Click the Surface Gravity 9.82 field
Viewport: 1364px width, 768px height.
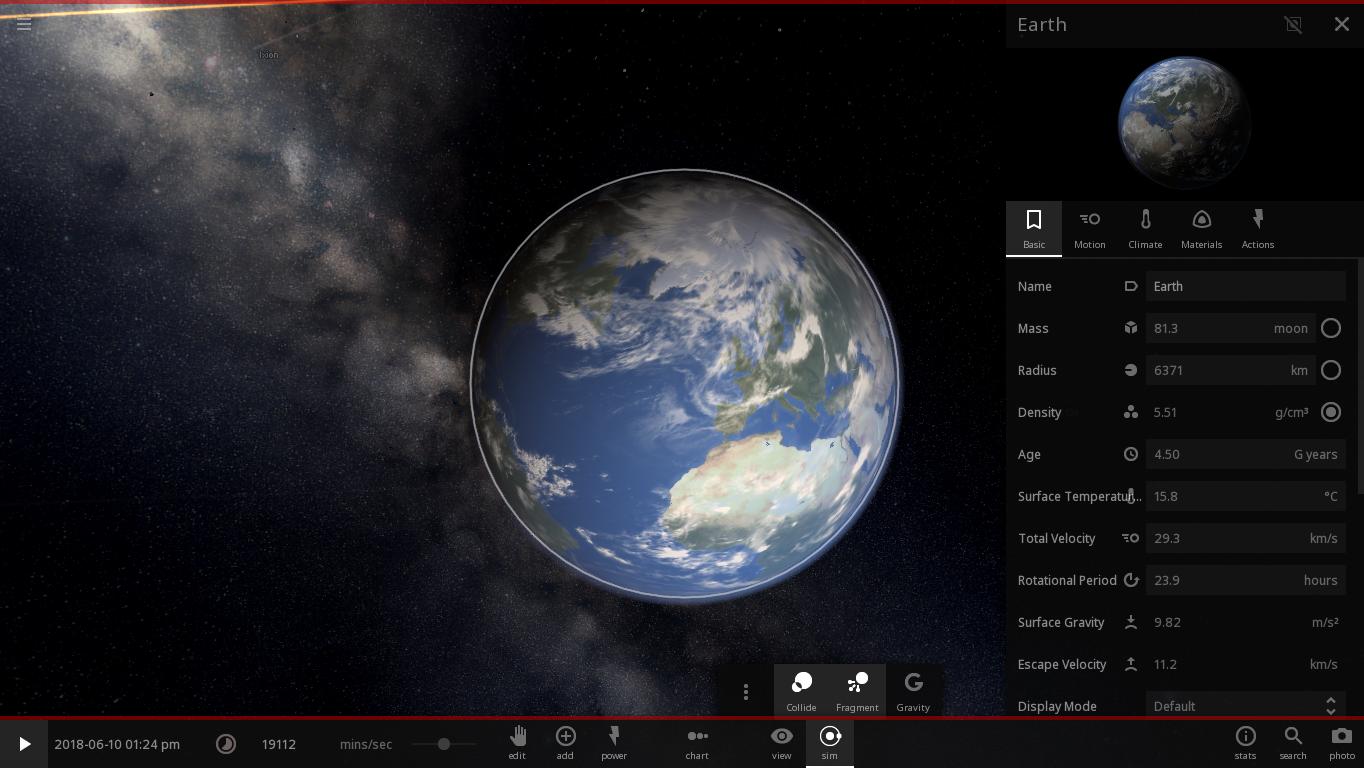click(x=1245, y=622)
